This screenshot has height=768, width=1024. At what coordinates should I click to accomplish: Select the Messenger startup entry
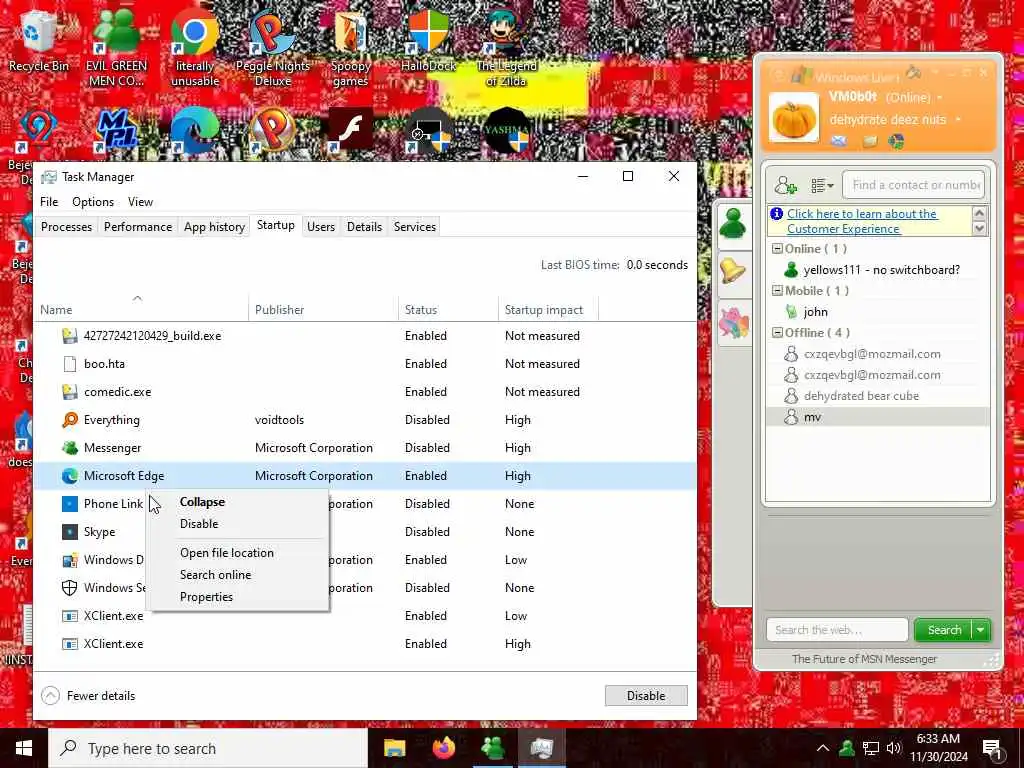(x=364, y=448)
